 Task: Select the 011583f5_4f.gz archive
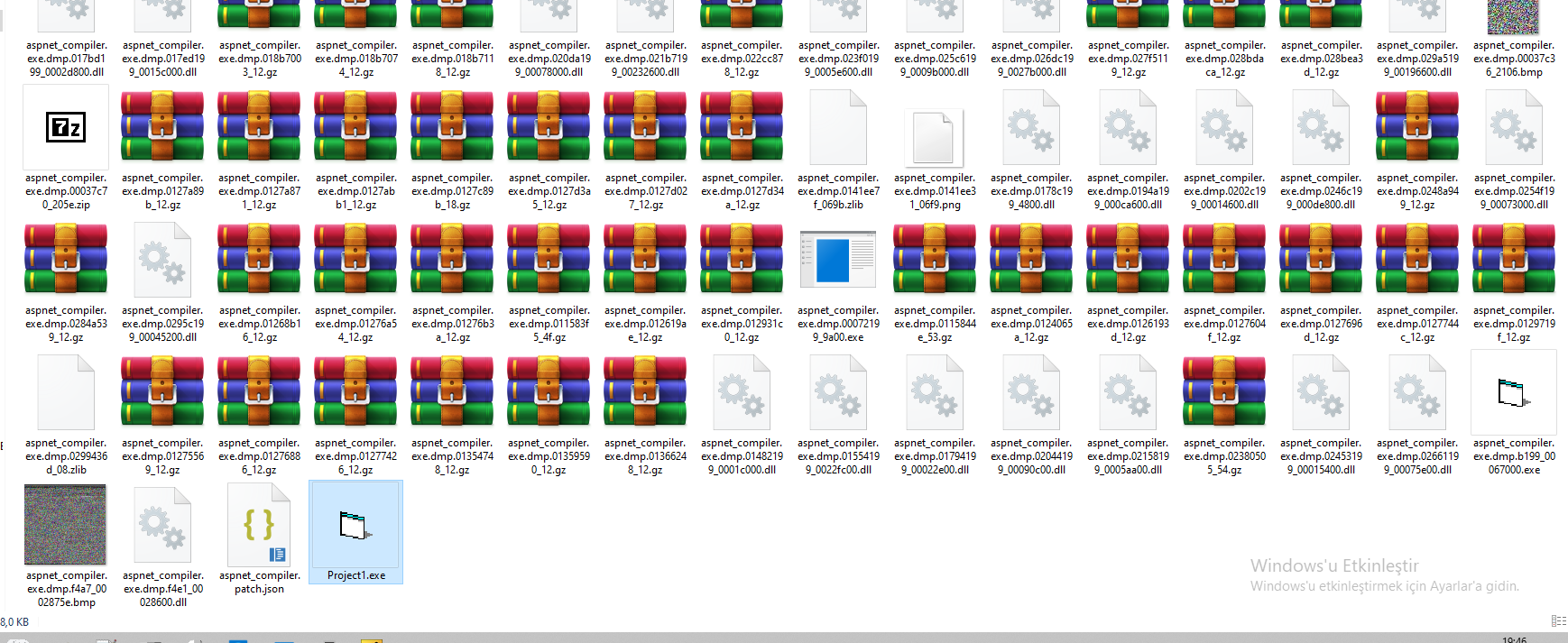coord(549,261)
